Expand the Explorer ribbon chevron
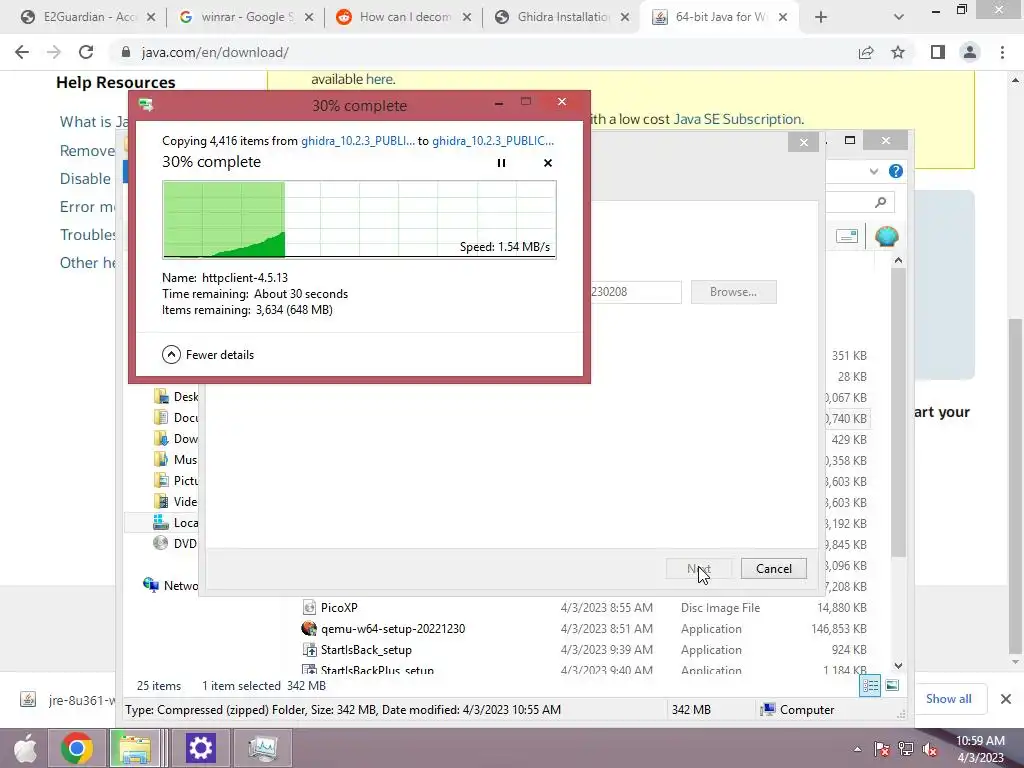This screenshot has width=1024, height=768. pyautogui.click(x=874, y=171)
